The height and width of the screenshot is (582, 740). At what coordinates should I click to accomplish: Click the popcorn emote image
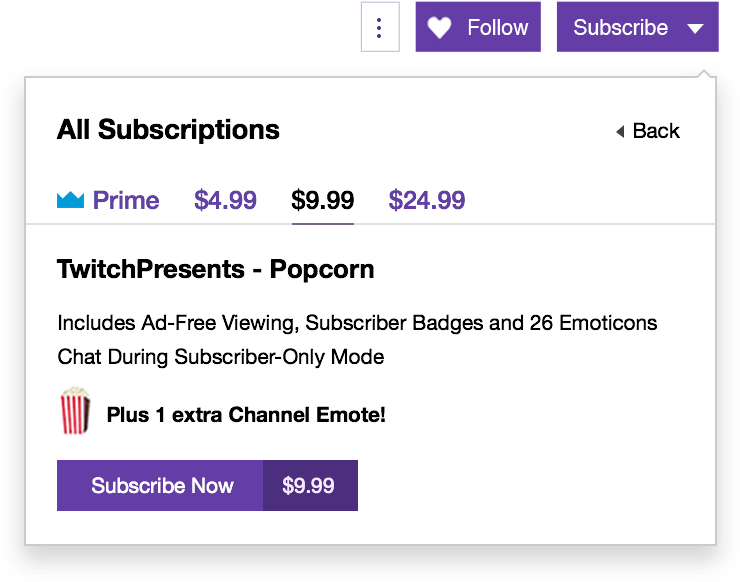point(75,410)
